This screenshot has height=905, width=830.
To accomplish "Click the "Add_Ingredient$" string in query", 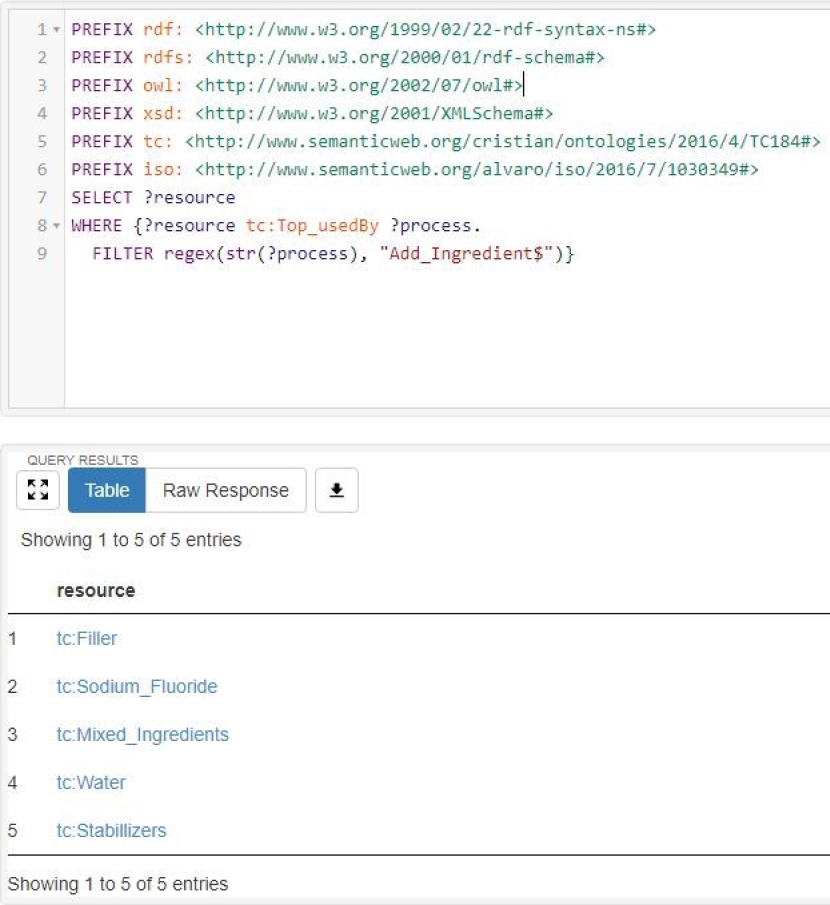I will (x=468, y=254).
